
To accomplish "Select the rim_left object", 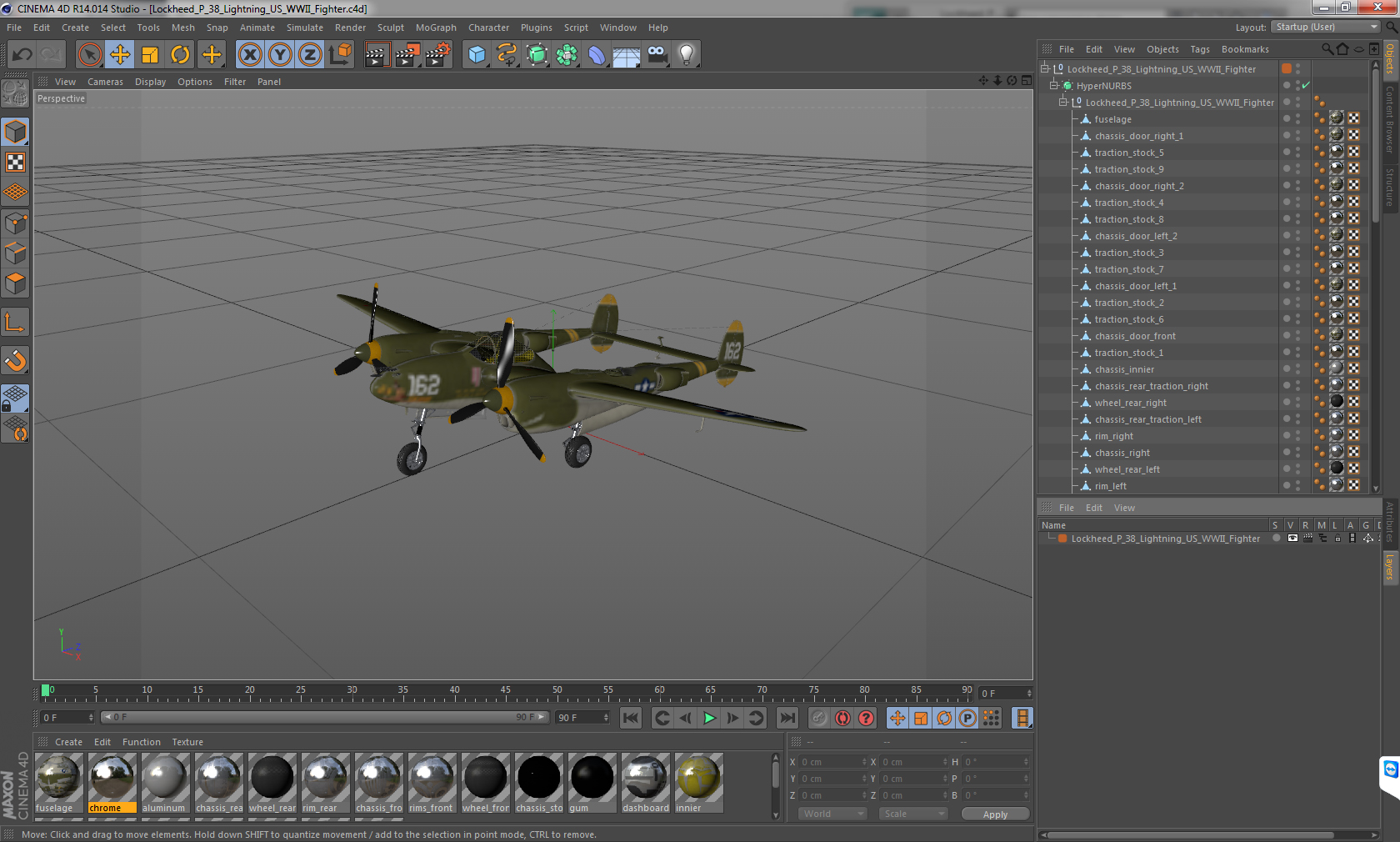I will [x=1110, y=486].
